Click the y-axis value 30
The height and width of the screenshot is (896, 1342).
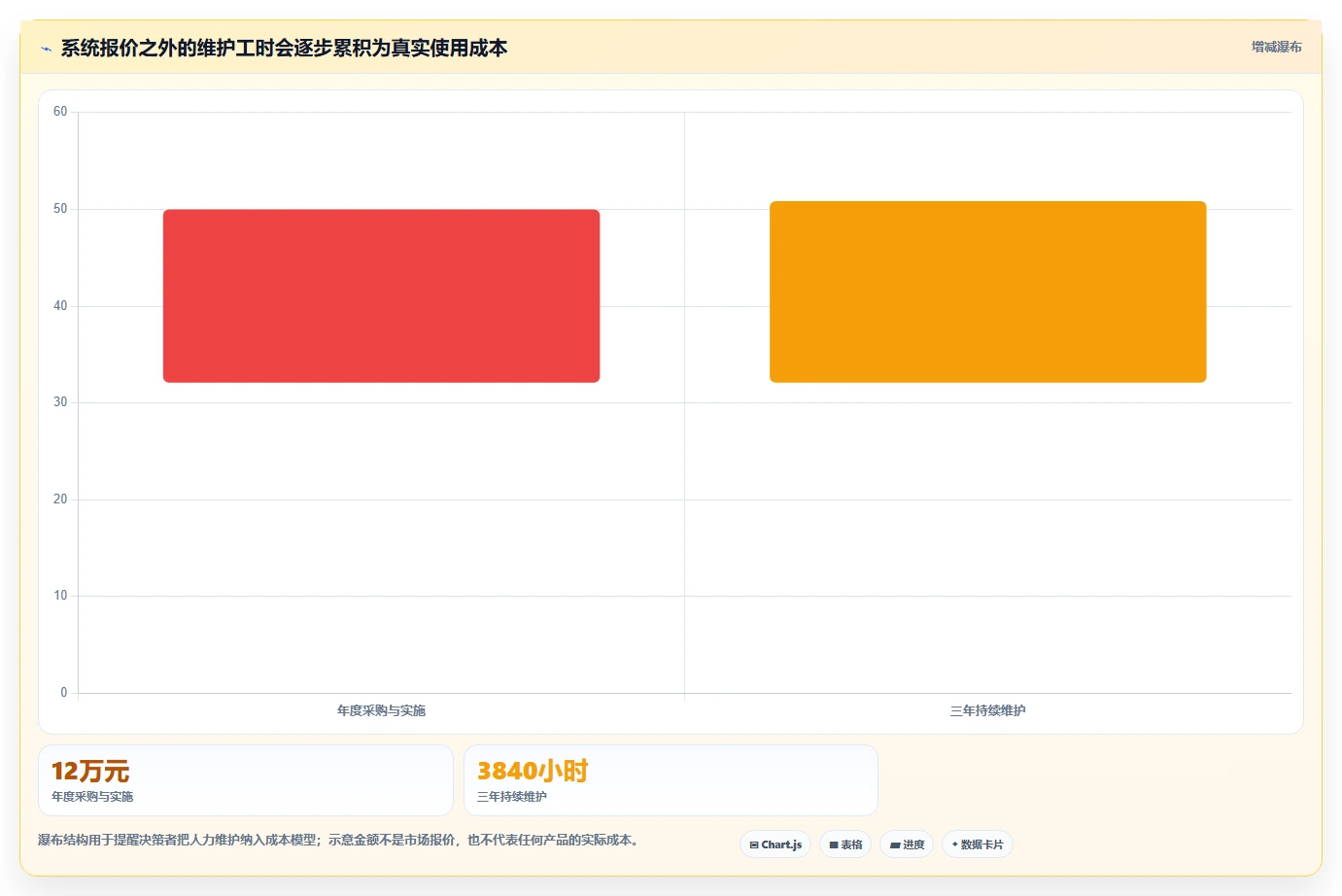60,402
